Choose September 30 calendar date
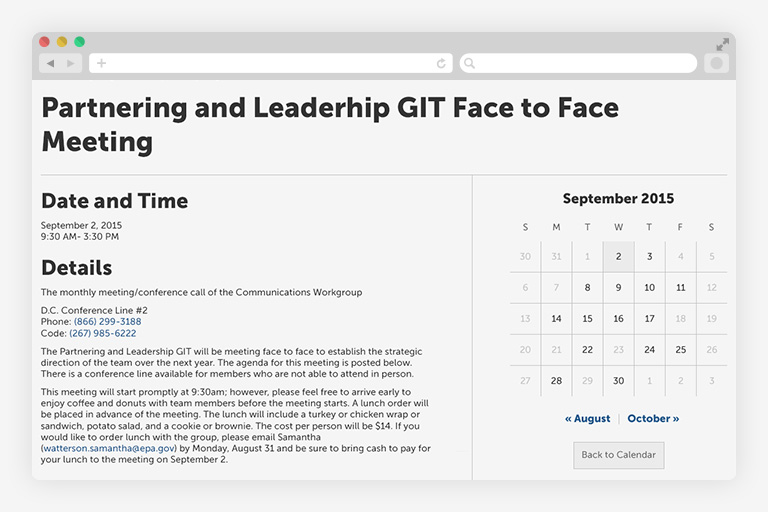Image resolution: width=768 pixels, height=512 pixels. tap(619, 381)
